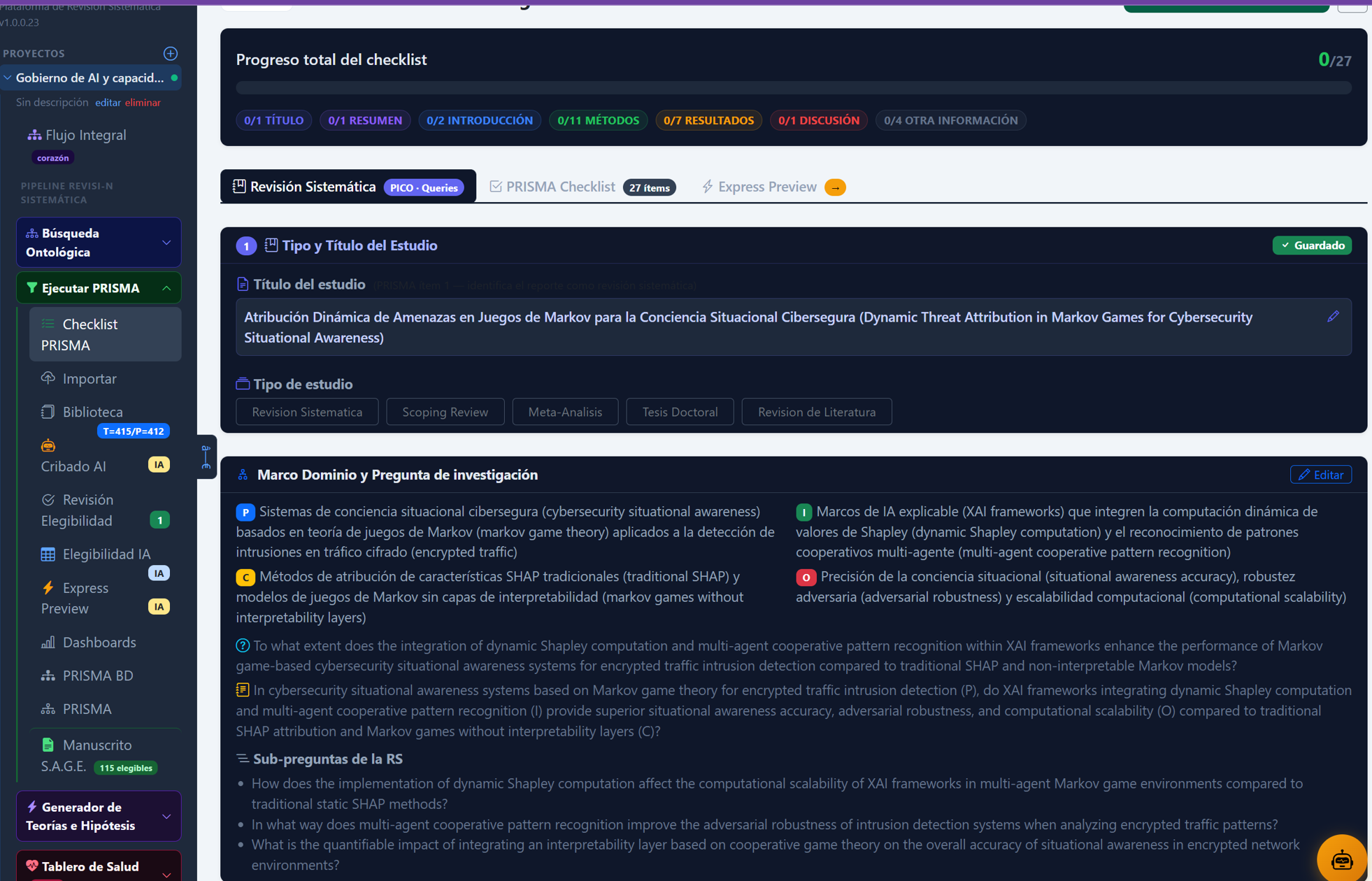This screenshot has width=1372, height=881.
Task: Click the 0/2 INTRODUCCIÓN badge
Action: point(480,120)
